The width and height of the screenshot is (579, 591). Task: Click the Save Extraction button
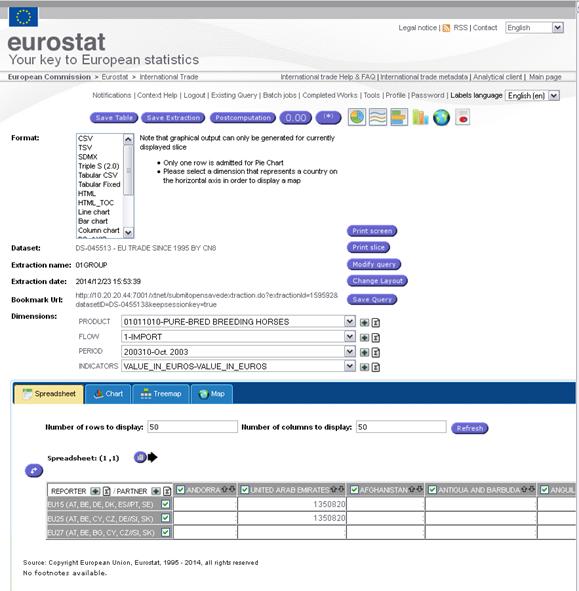[x=173, y=118]
